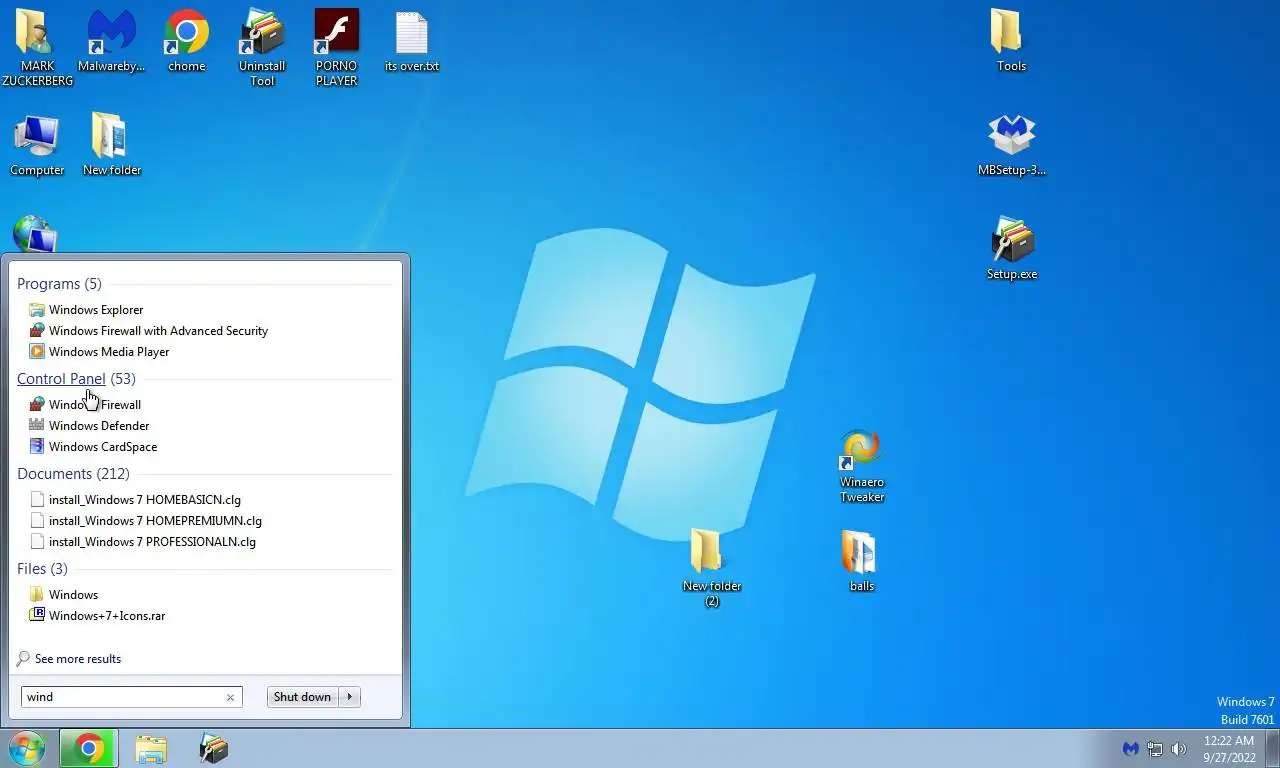Click the Windows Start orb
Viewport: 1280px width, 768px height.
27,748
